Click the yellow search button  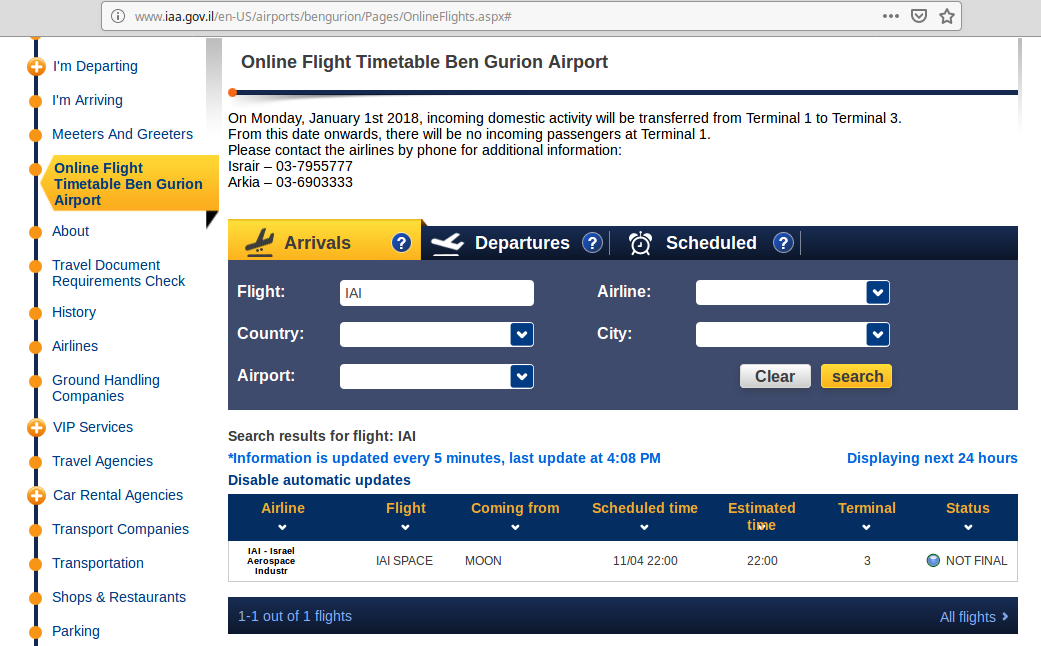click(x=857, y=376)
